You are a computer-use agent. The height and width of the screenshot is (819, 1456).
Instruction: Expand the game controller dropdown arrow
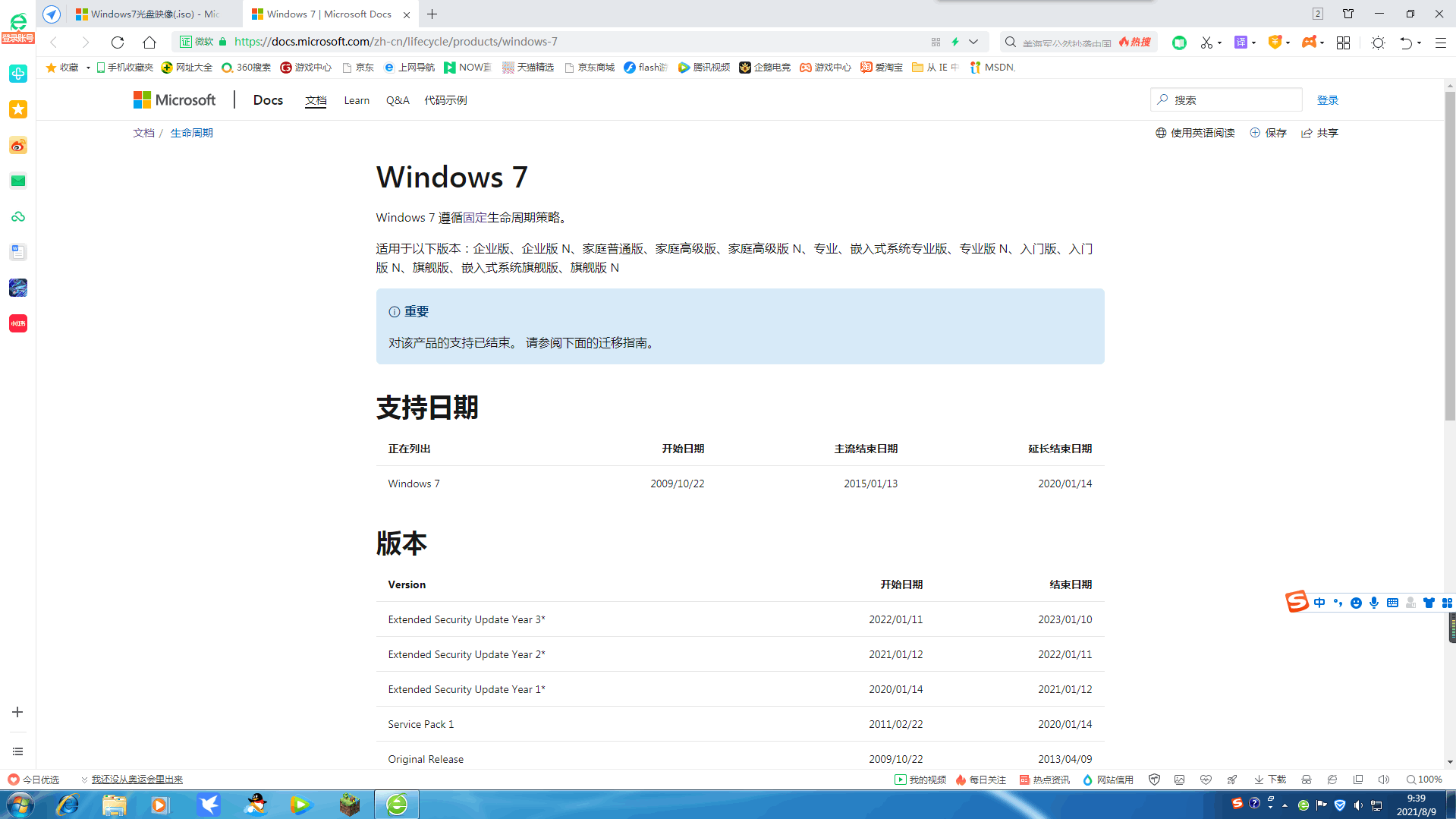point(1322,43)
